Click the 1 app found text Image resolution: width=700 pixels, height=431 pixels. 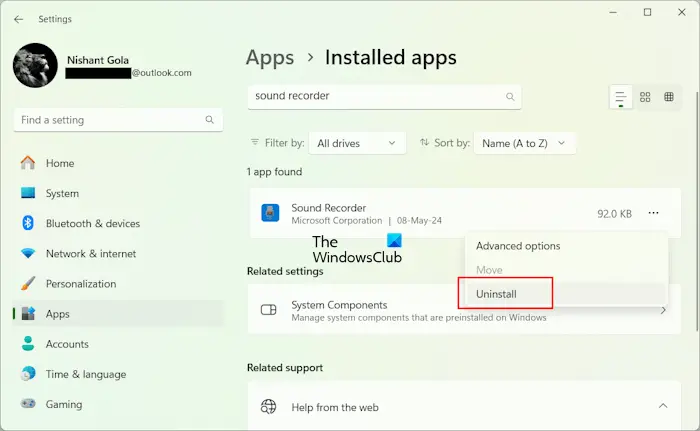(274, 172)
